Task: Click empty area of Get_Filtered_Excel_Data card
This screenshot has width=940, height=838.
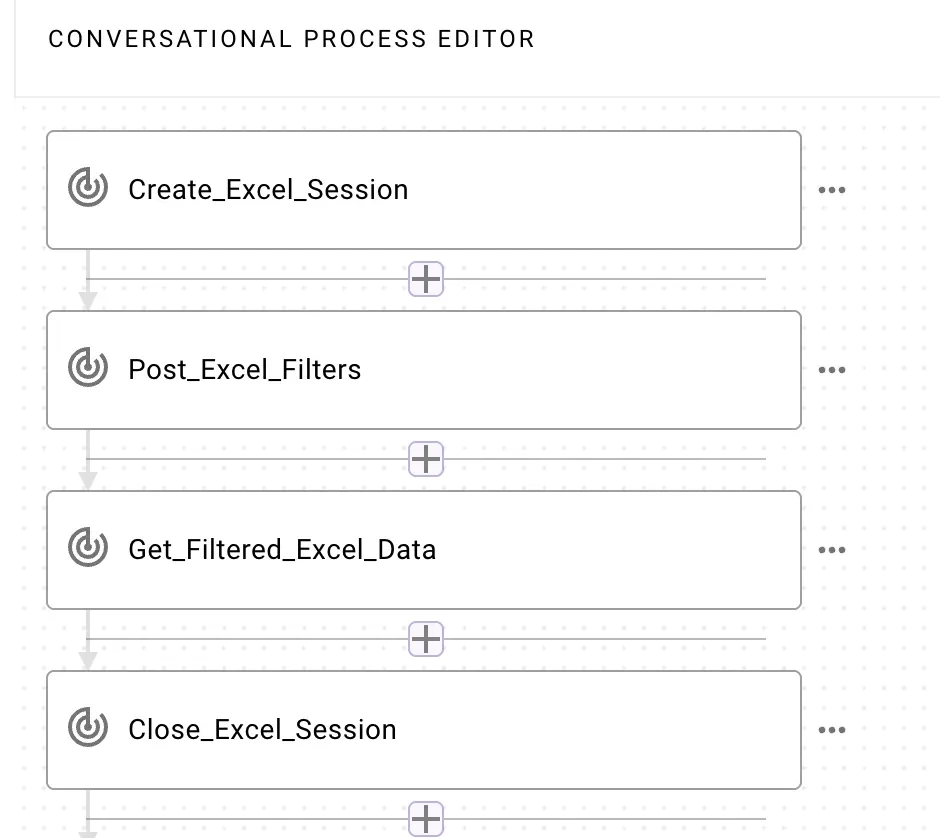Action: (x=620, y=550)
